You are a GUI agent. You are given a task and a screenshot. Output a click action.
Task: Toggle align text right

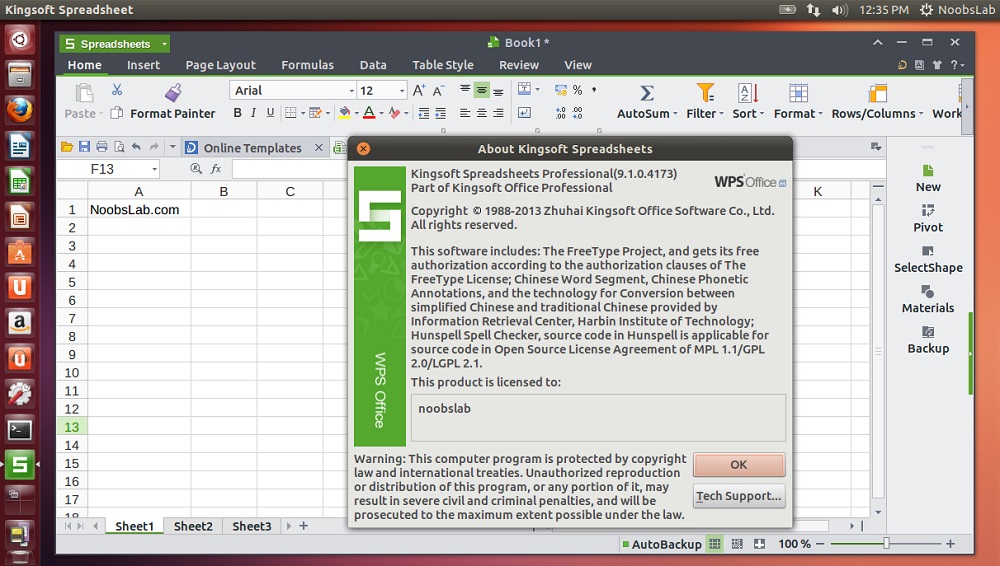[x=498, y=113]
